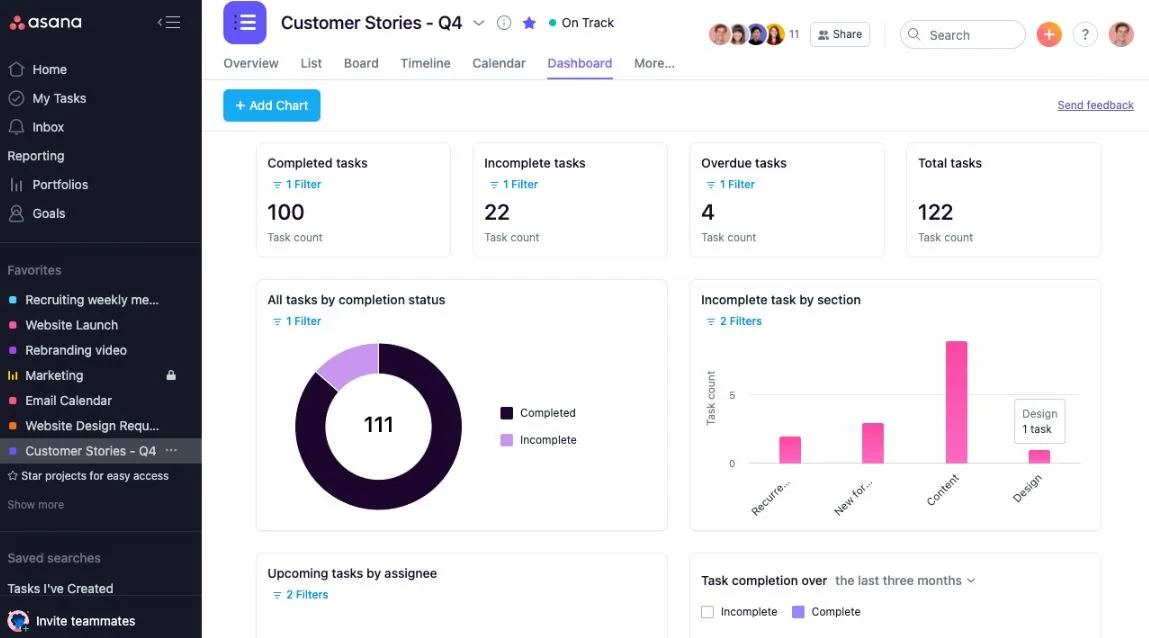1149x638 pixels.
Task: Collapse the sidebar with the hamburger icon
Action: coord(169,22)
